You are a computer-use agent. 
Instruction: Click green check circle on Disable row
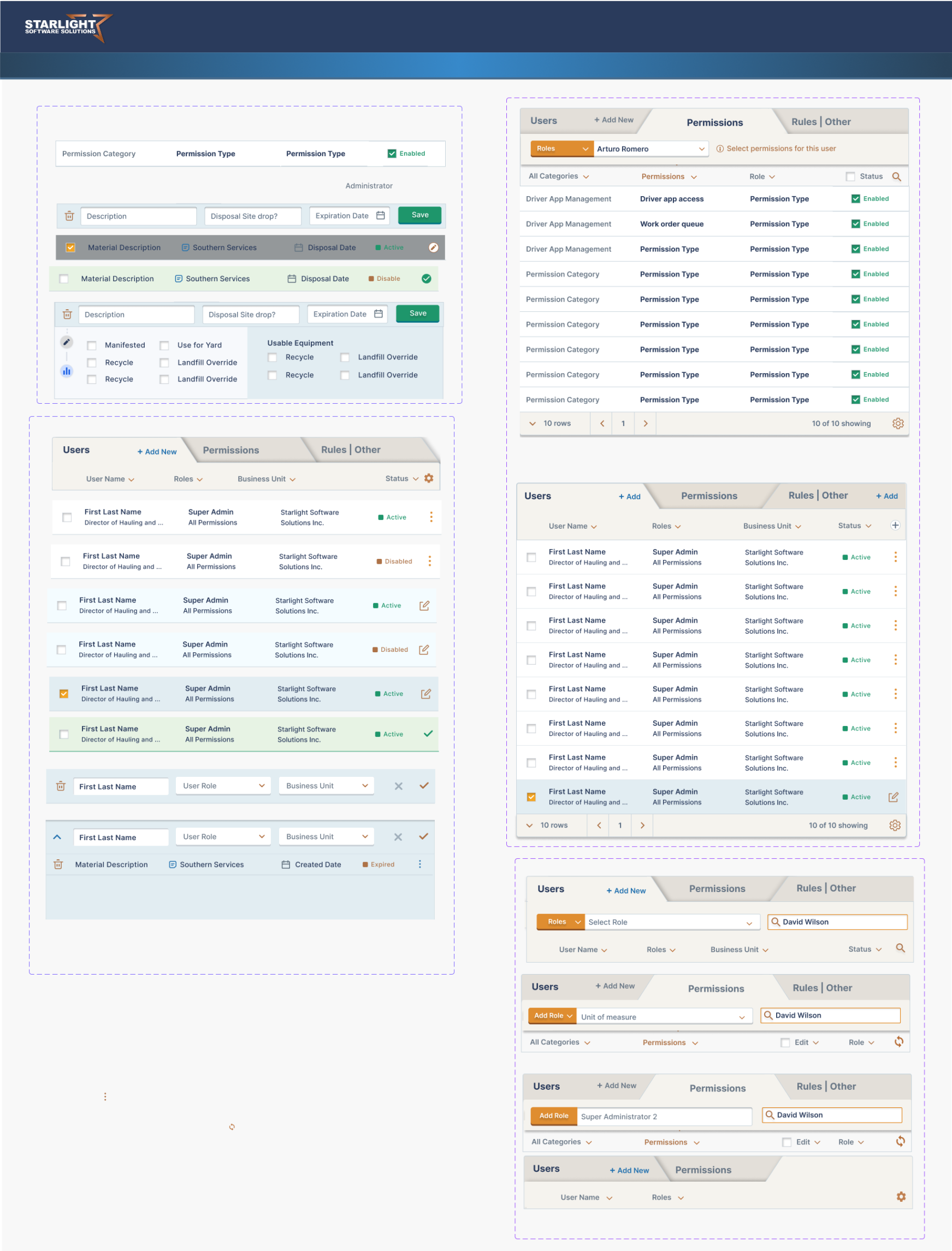pos(426,278)
